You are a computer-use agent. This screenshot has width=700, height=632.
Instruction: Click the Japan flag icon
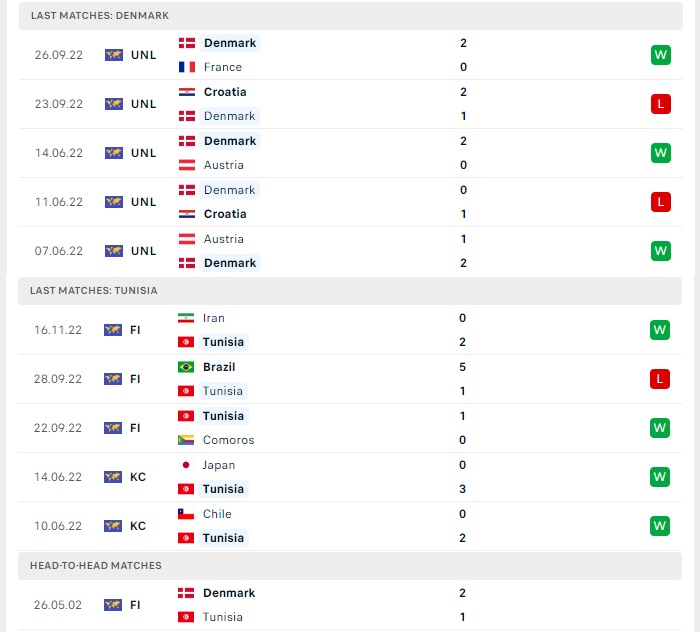[x=186, y=465]
